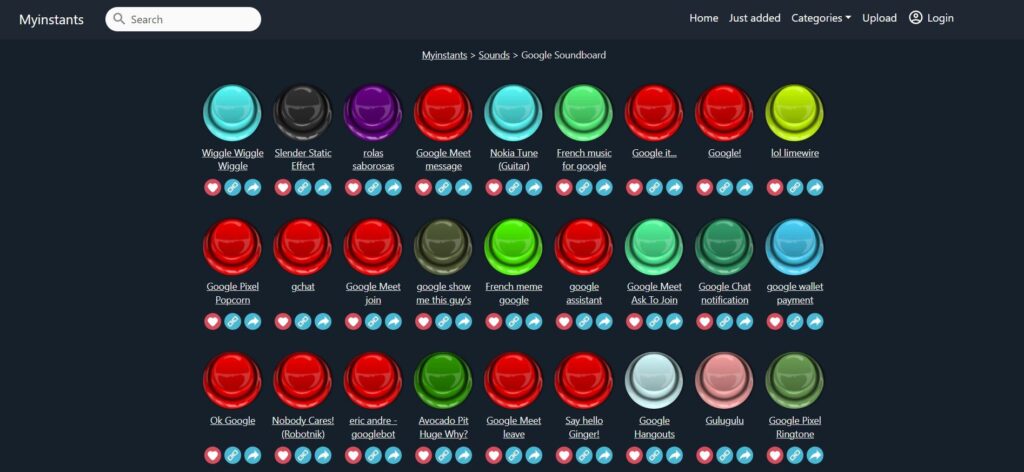Favorite the Google Chat notification sound
Viewport: 1024px width, 472px height.
[x=704, y=321]
